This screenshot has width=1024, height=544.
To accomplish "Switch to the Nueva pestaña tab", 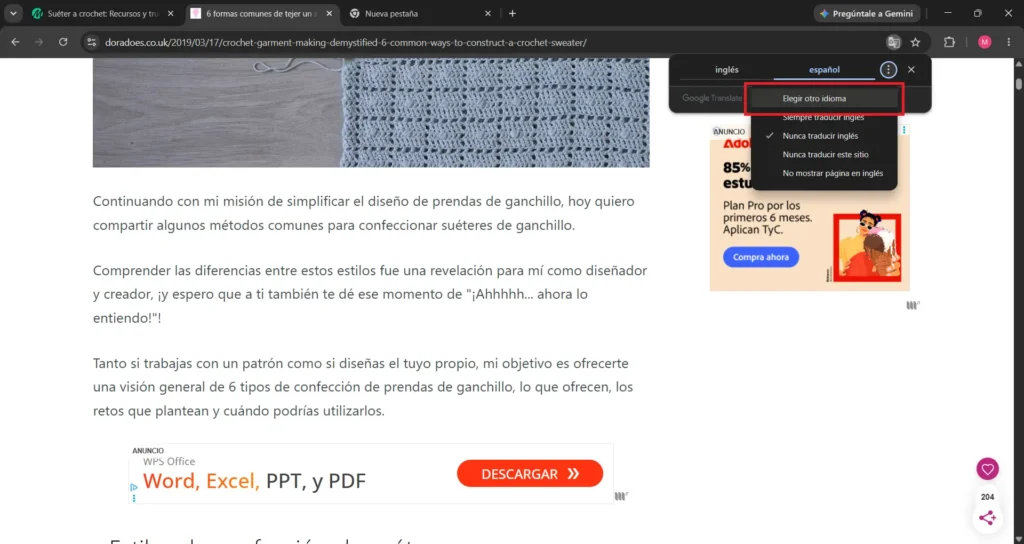I will [419, 13].
